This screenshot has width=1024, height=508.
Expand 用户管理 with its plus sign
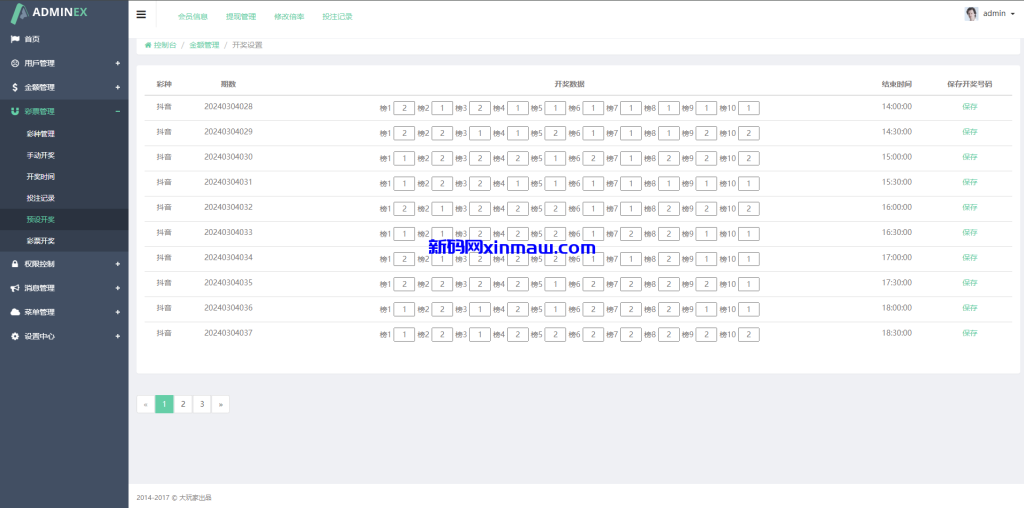117,63
